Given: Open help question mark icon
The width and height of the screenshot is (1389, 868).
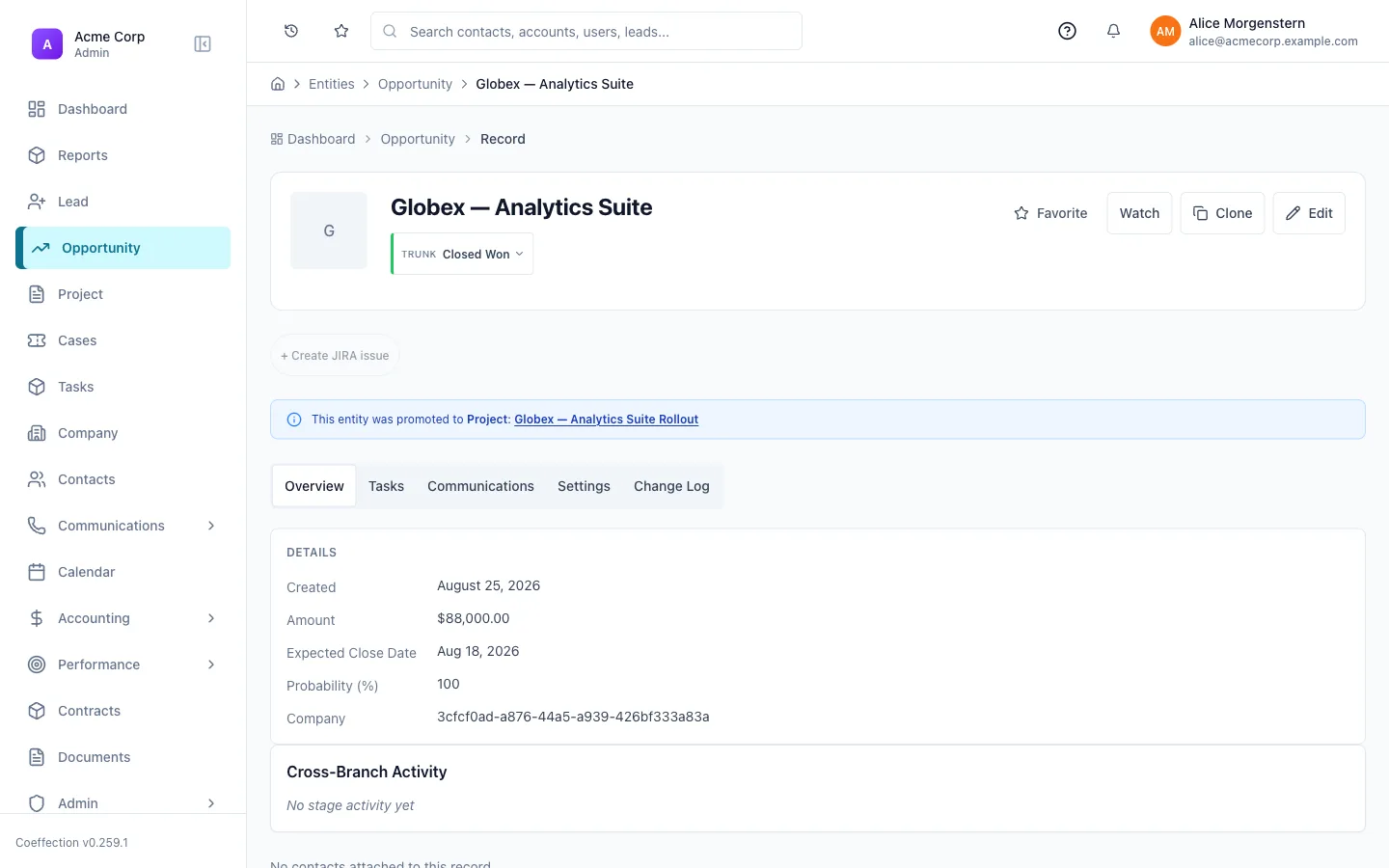Looking at the screenshot, I should point(1067,31).
